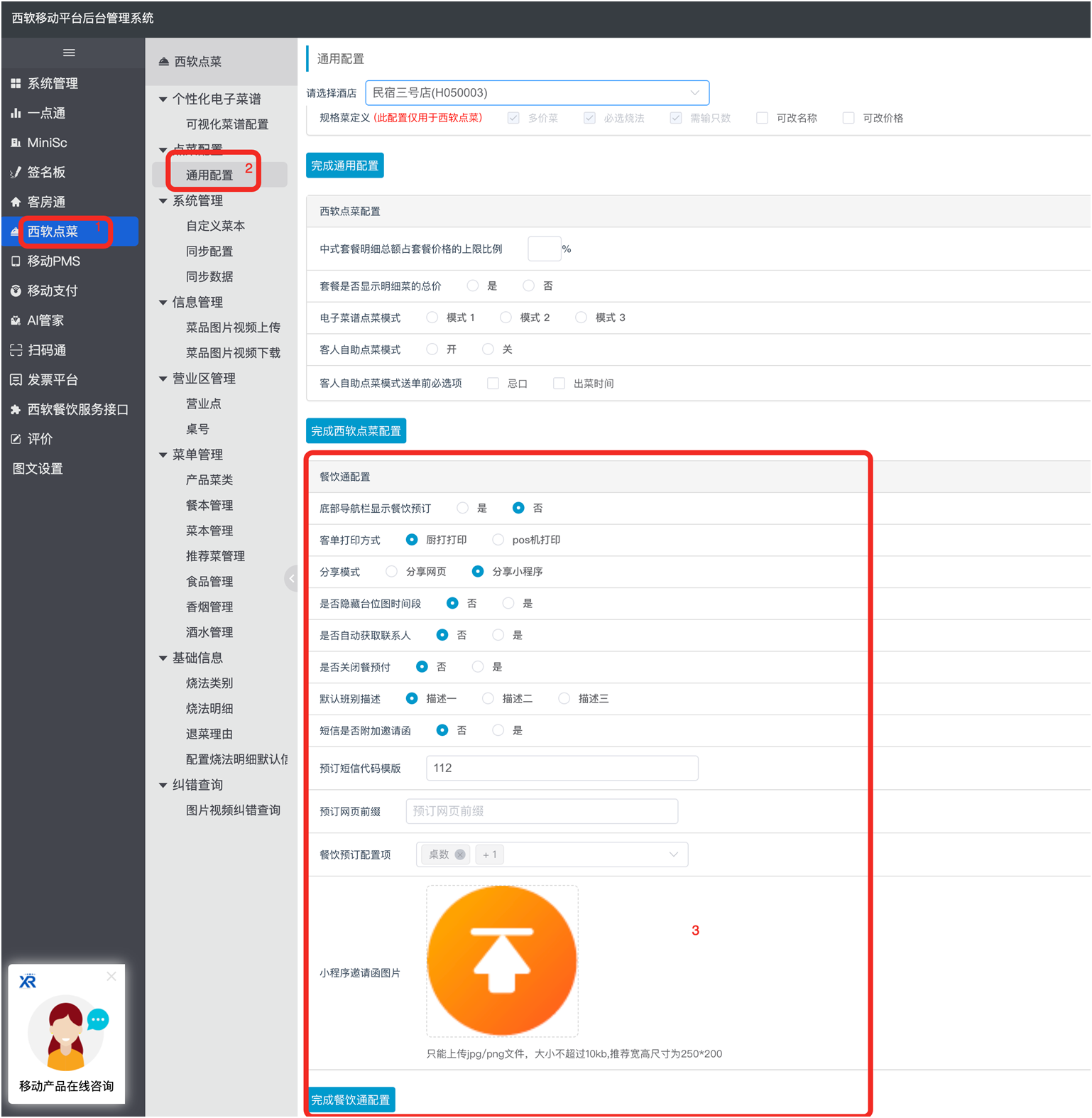
Task: Collapse the 菜单管理 tree section
Action: [163, 455]
